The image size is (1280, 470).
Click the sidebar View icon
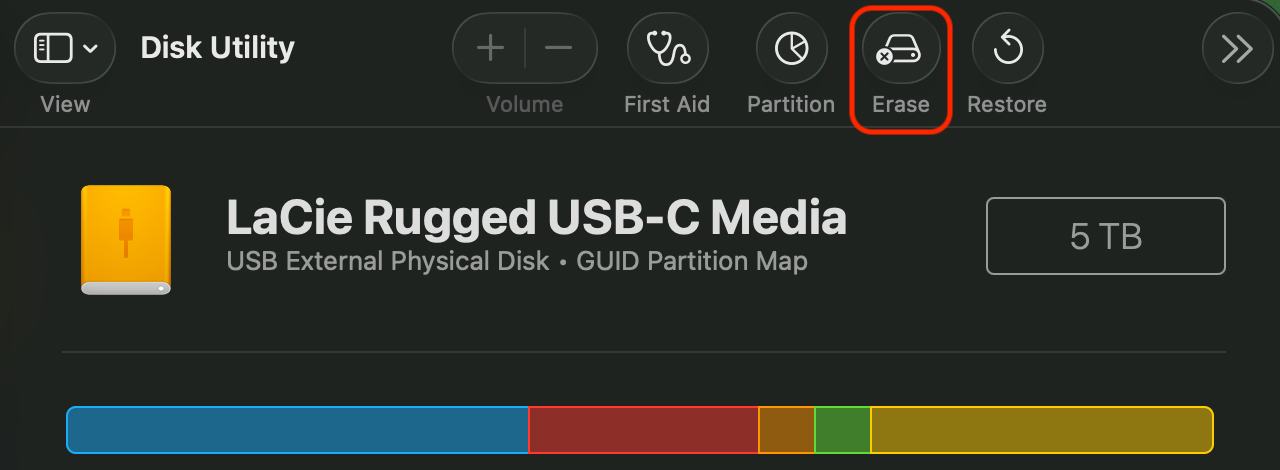[x=53, y=48]
